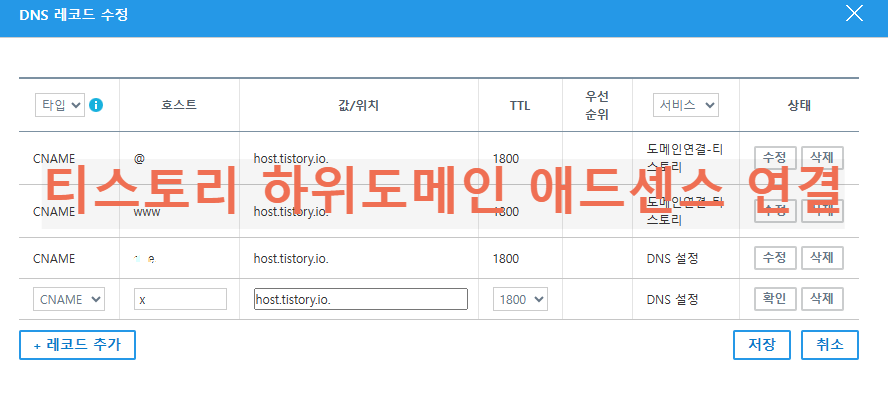Open the 1800 TTL dropdown
The height and width of the screenshot is (402, 888).
click(x=520, y=299)
